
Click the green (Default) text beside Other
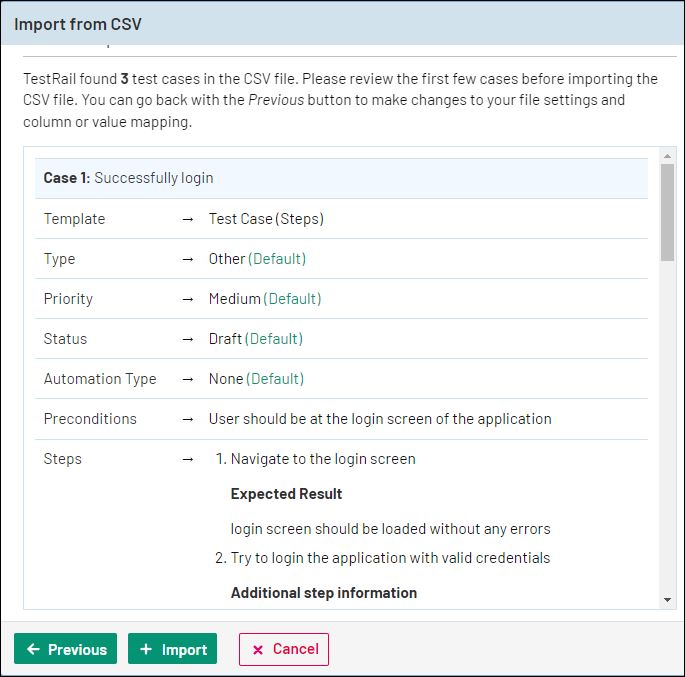(277, 259)
